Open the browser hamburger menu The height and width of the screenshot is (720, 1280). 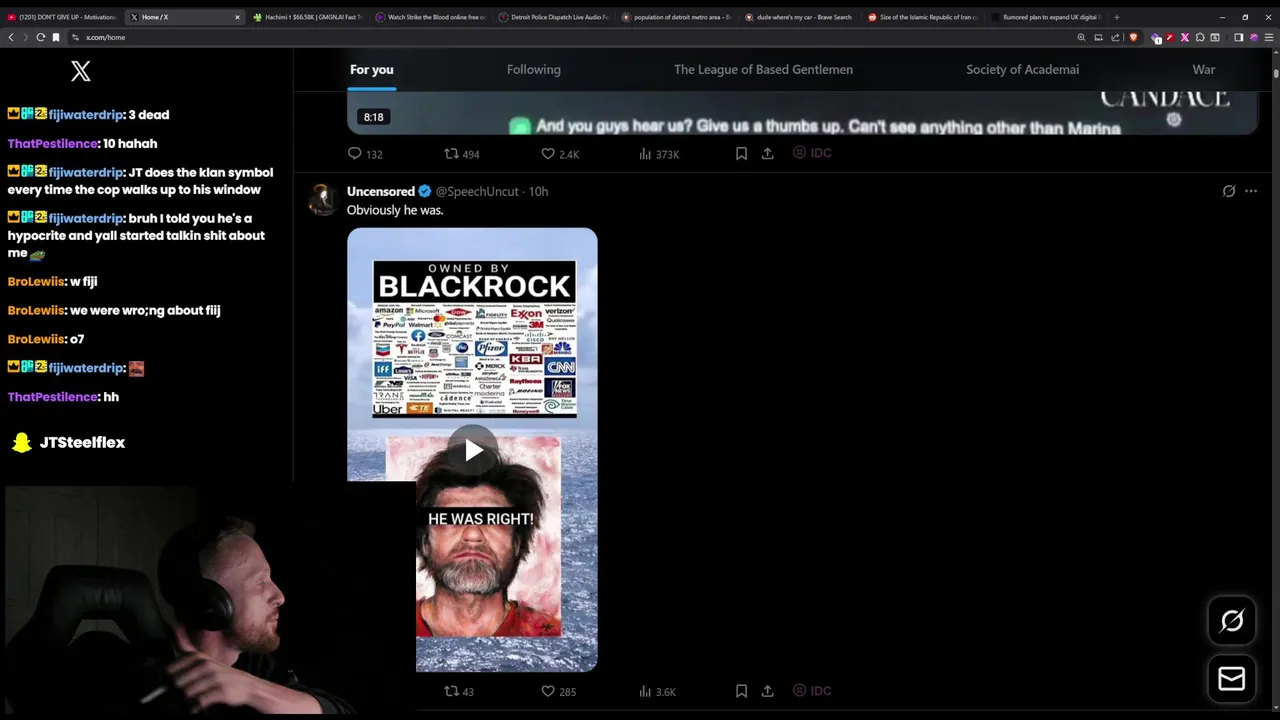pyautogui.click(x=1268, y=37)
